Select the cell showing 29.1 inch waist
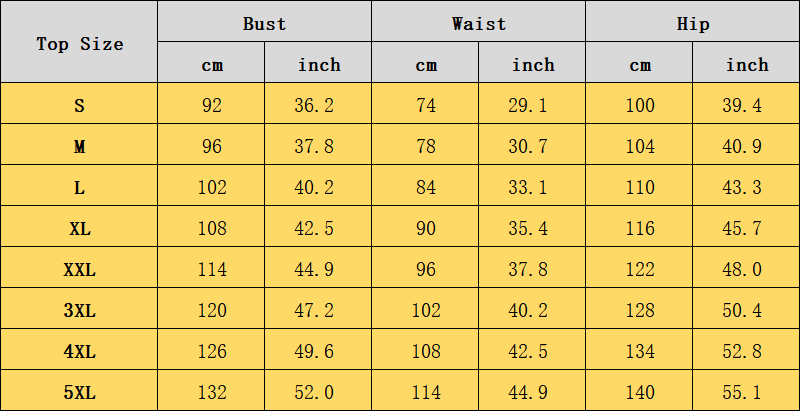The width and height of the screenshot is (800, 411). click(532, 104)
